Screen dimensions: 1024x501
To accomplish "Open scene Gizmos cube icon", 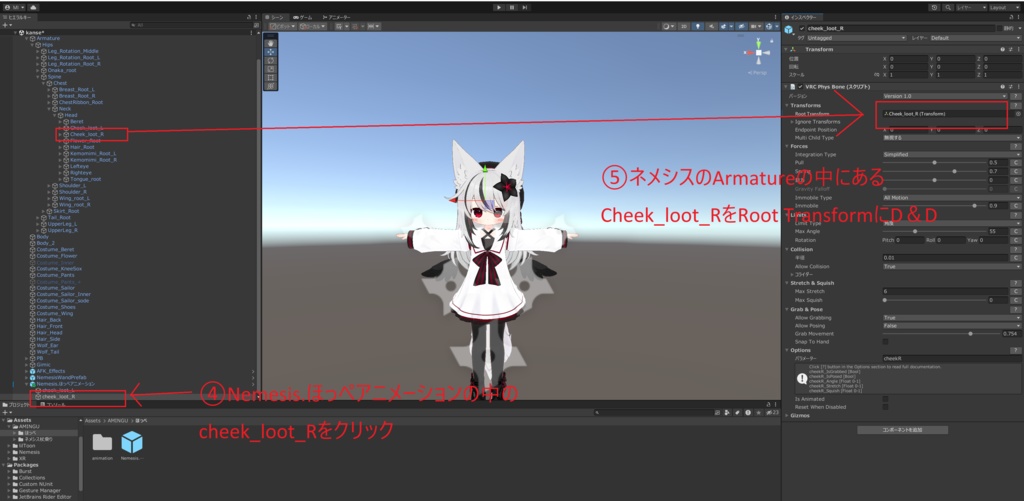I will 769,26.
